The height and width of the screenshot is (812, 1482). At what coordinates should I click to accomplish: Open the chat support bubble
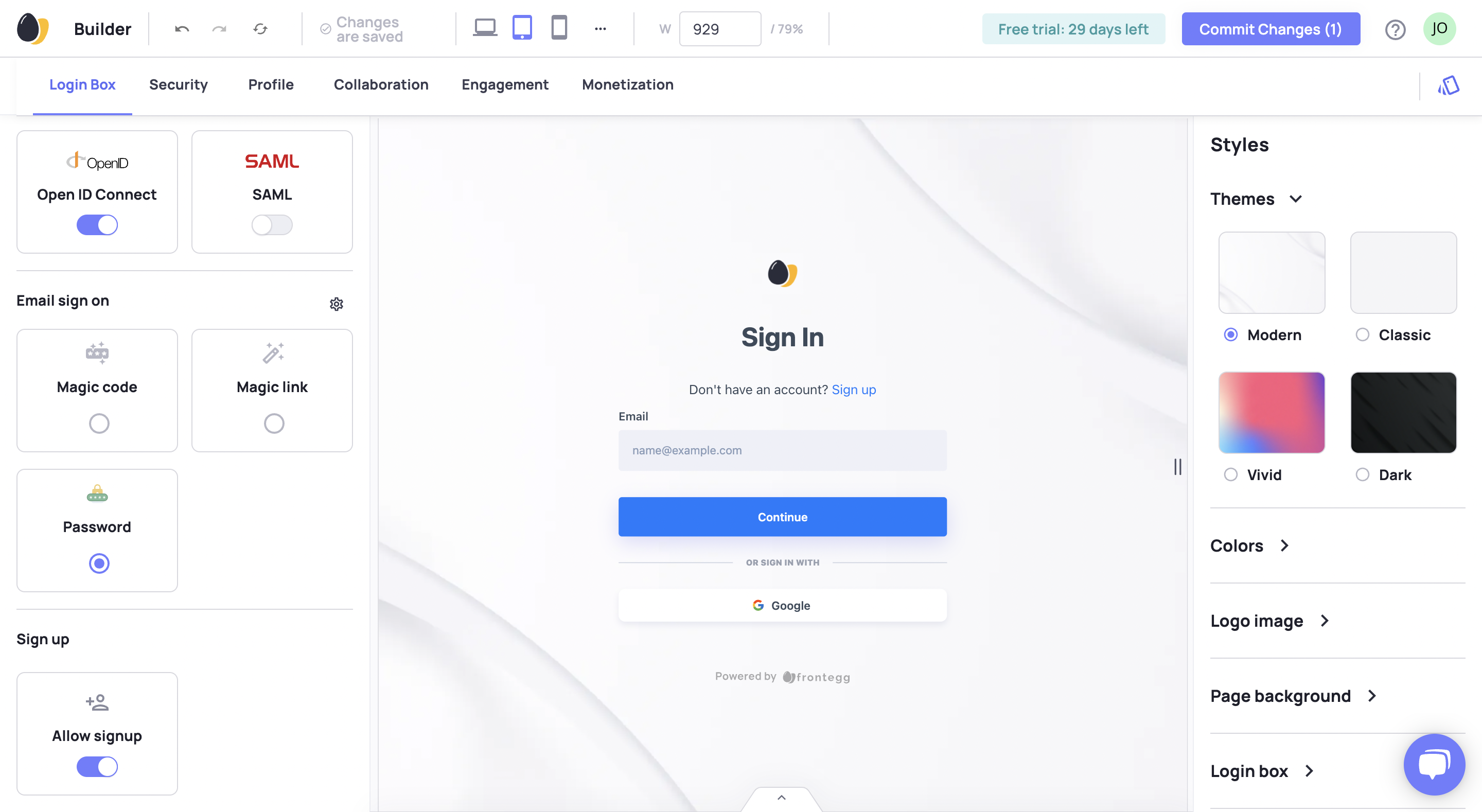[1434, 764]
